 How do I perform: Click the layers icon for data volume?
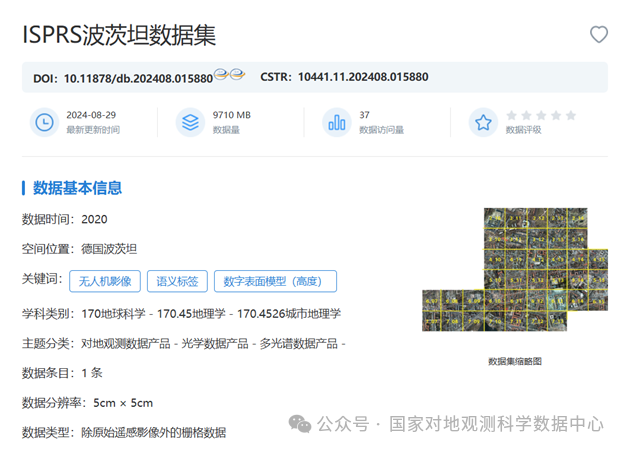[x=191, y=122]
